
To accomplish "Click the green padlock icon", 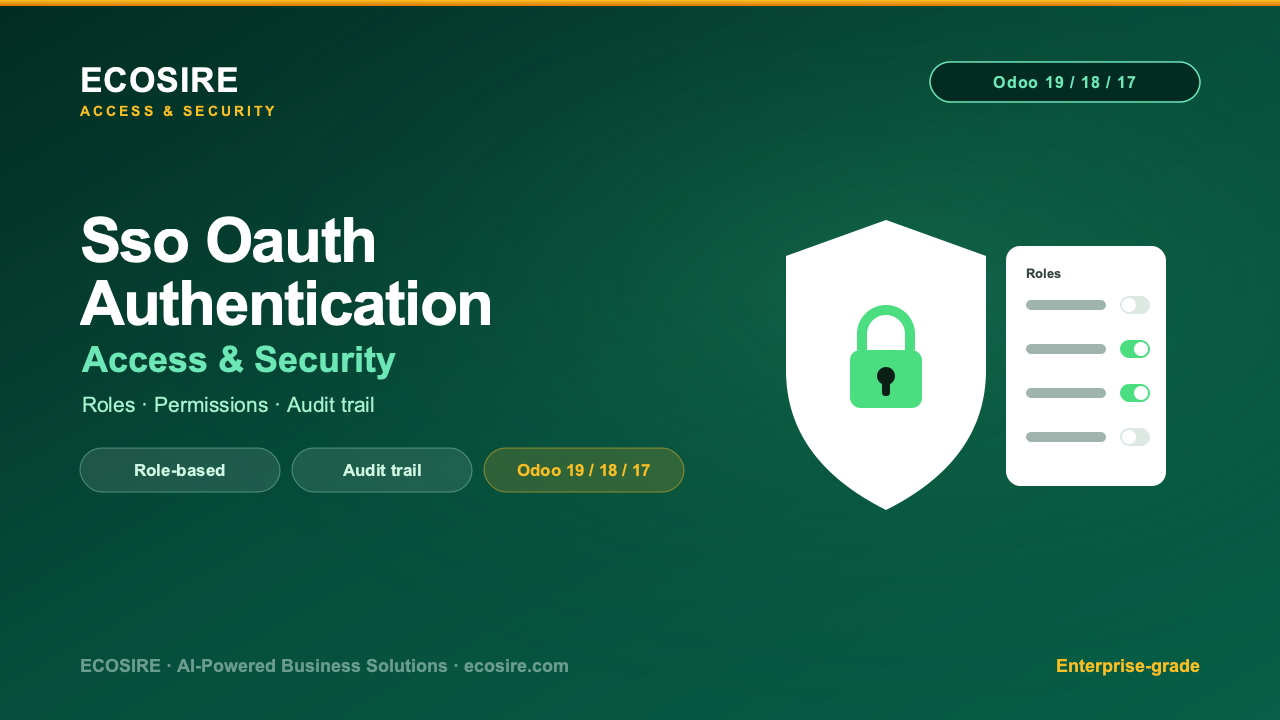I will click(886, 357).
